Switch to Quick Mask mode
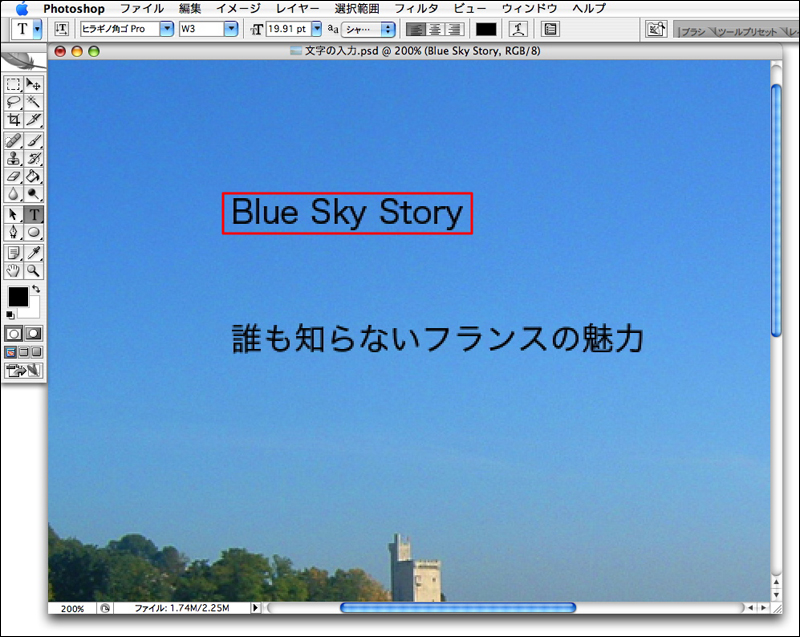Viewport: 800px width, 637px height. tap(33, 332)
